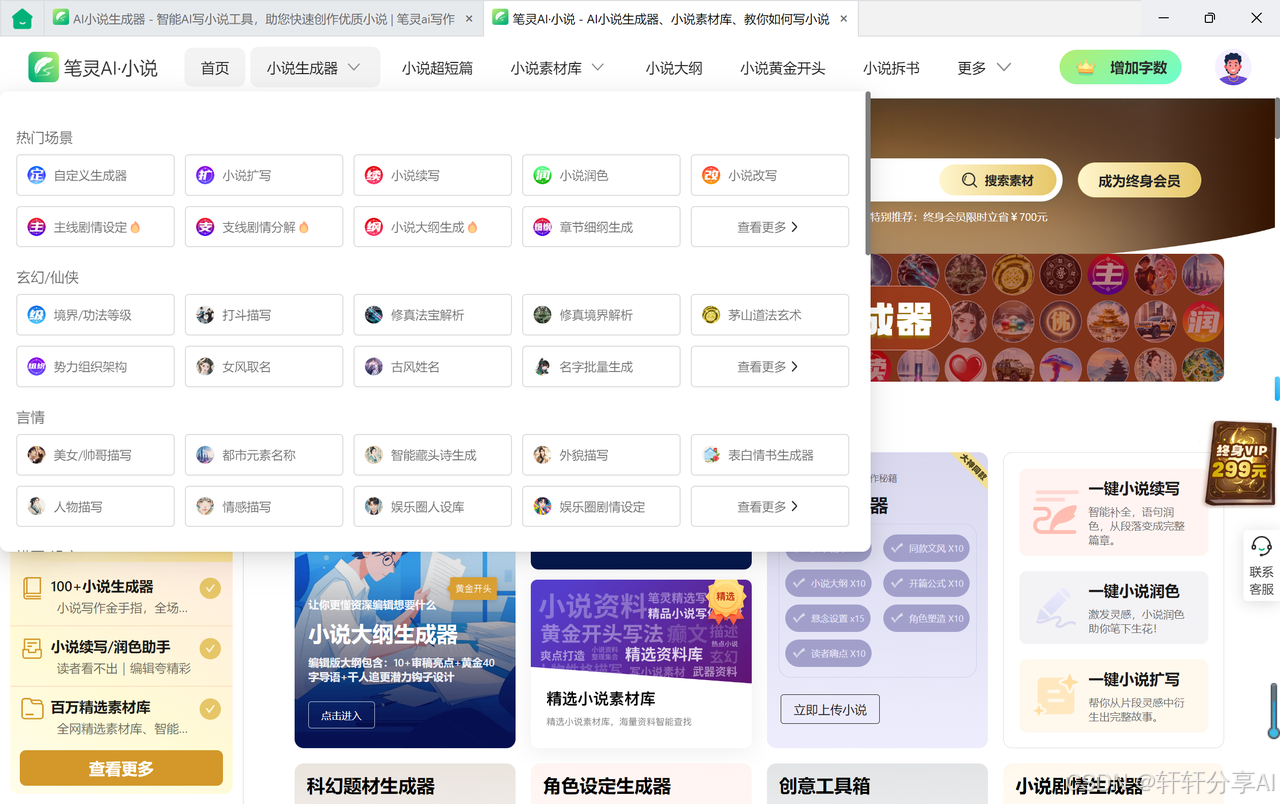Open 小说拆书 navigation item
The height and width of the screenshot is (804, 1280).
[x=891, y=68]
